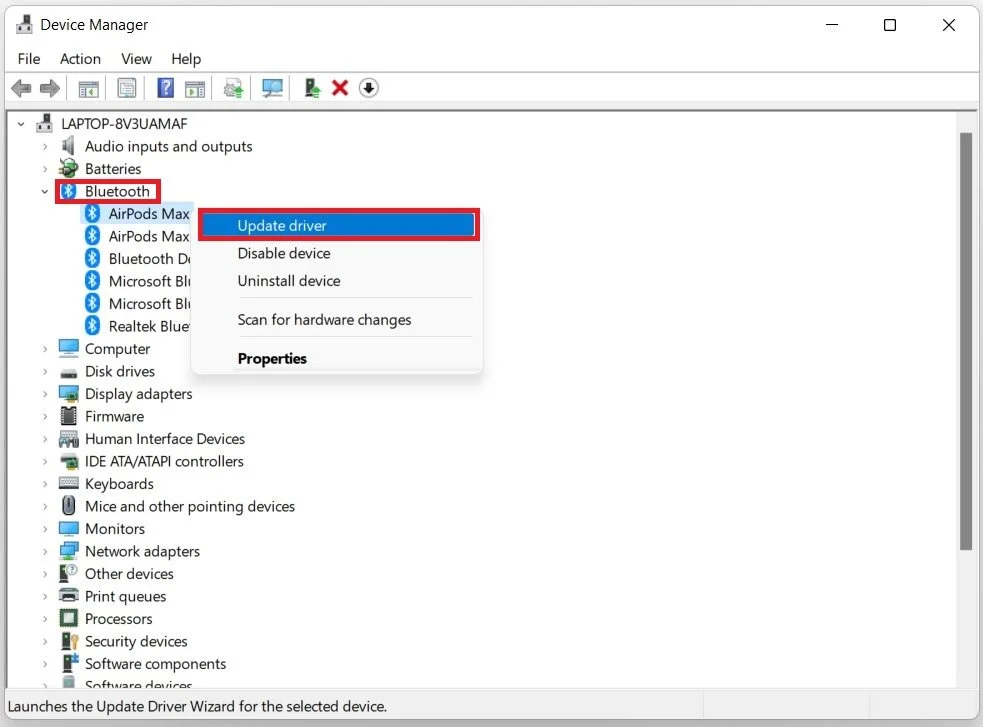Expand the Batteries node
The image size is (983, 727).
[x=45, y=169]
